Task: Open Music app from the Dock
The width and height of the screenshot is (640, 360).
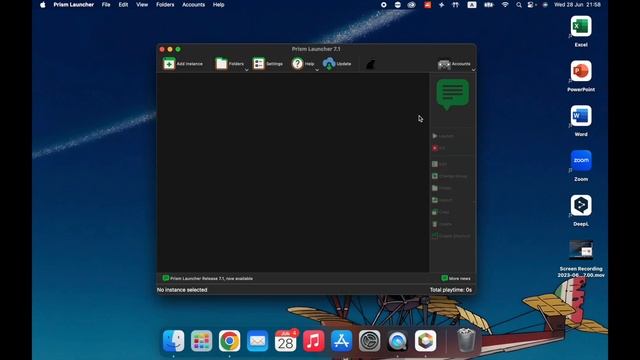Action: click(x=313, y=341)
